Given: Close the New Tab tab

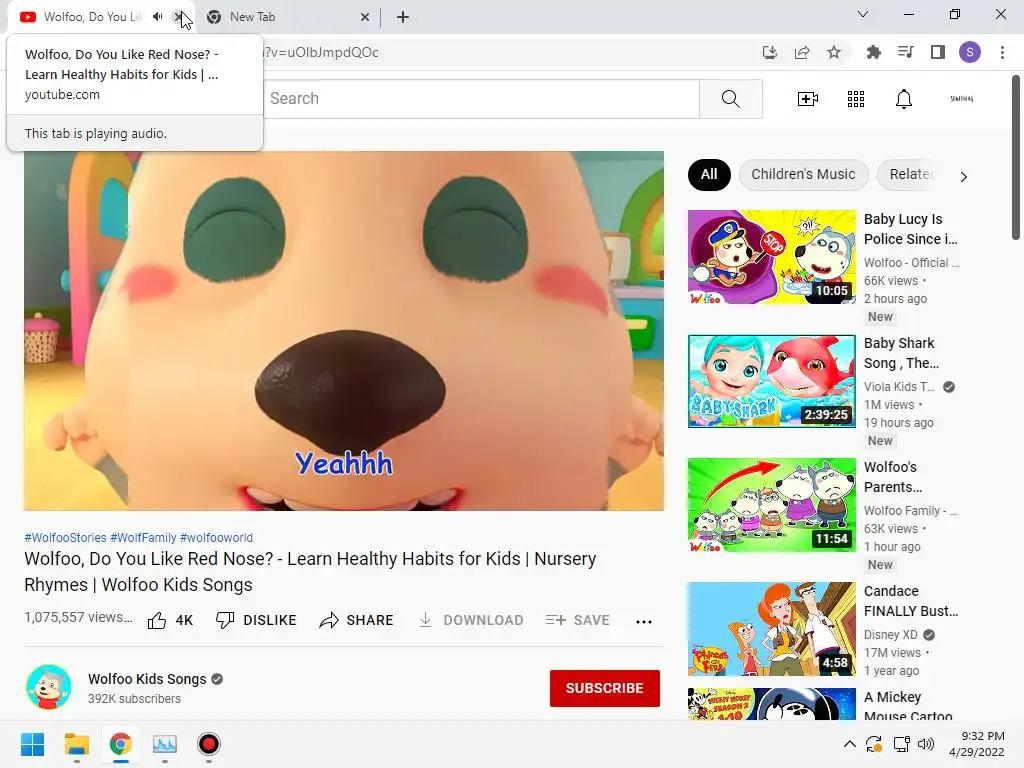Looking at the screenshot, I should (365, 17).
